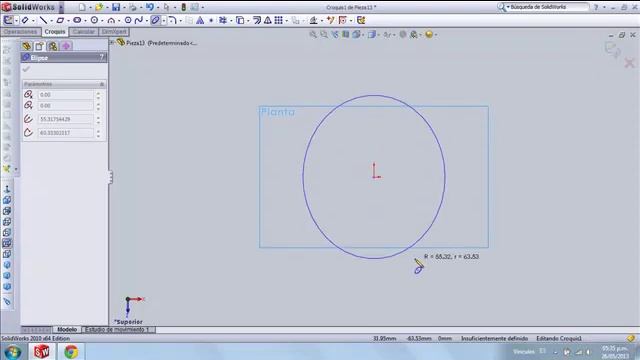Click Zoom to Fit in heads-up toolbar
The height and width of the screenshot is (360, 640).
tap(313, 35)
